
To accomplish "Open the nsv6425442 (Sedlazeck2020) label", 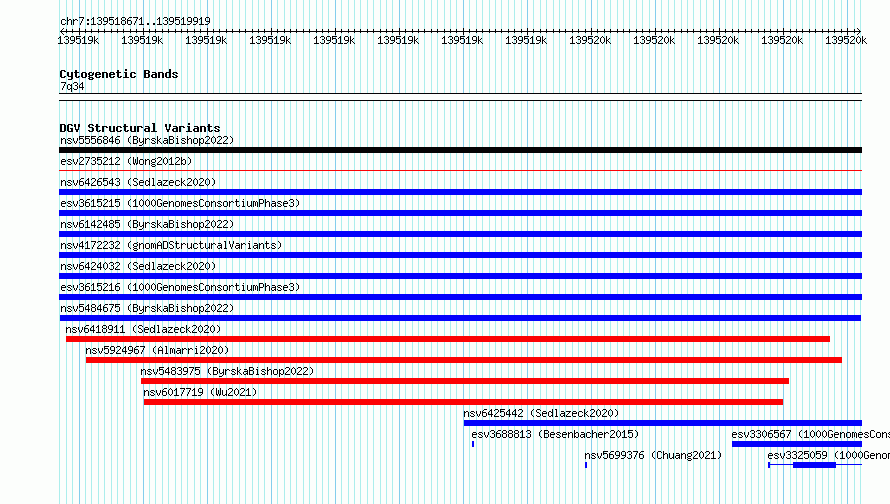I will coord(541,413).
